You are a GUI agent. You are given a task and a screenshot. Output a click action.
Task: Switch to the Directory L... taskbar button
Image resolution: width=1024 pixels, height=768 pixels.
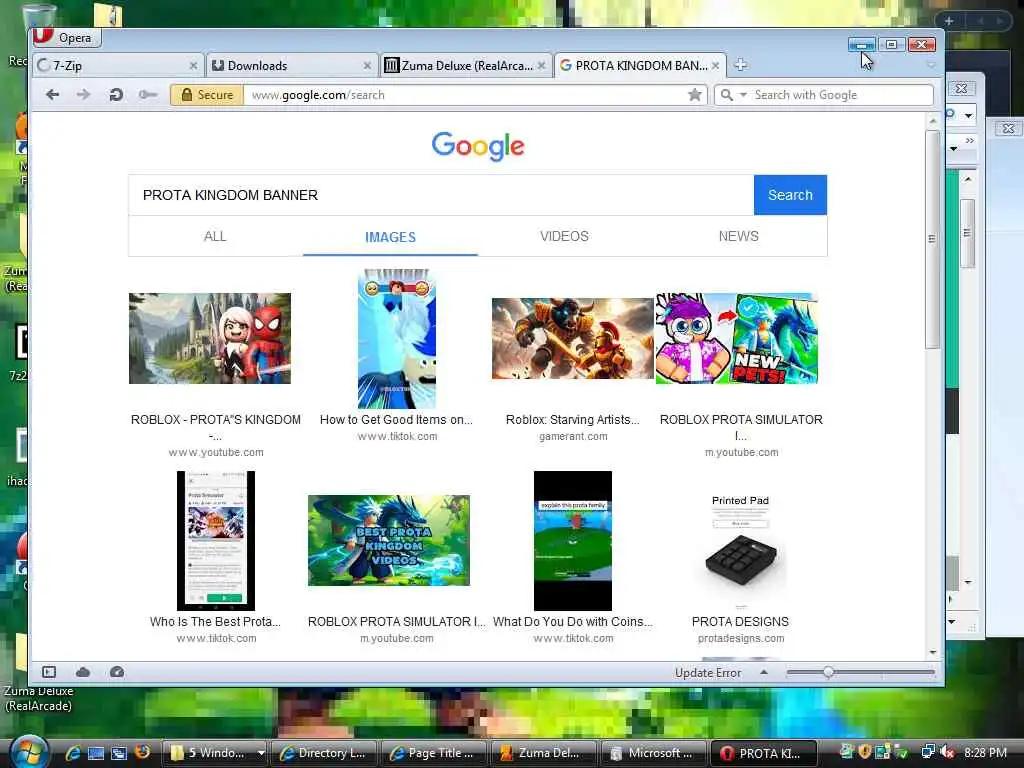[324, 753]
